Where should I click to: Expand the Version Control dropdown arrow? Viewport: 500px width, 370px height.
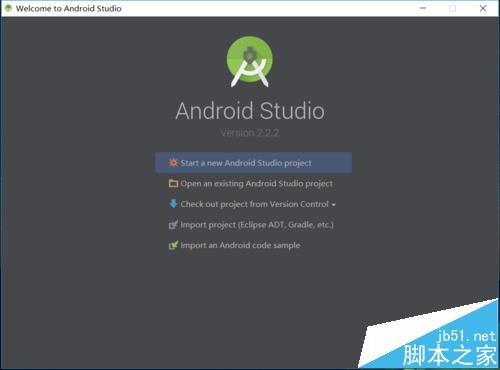(334, 205)
